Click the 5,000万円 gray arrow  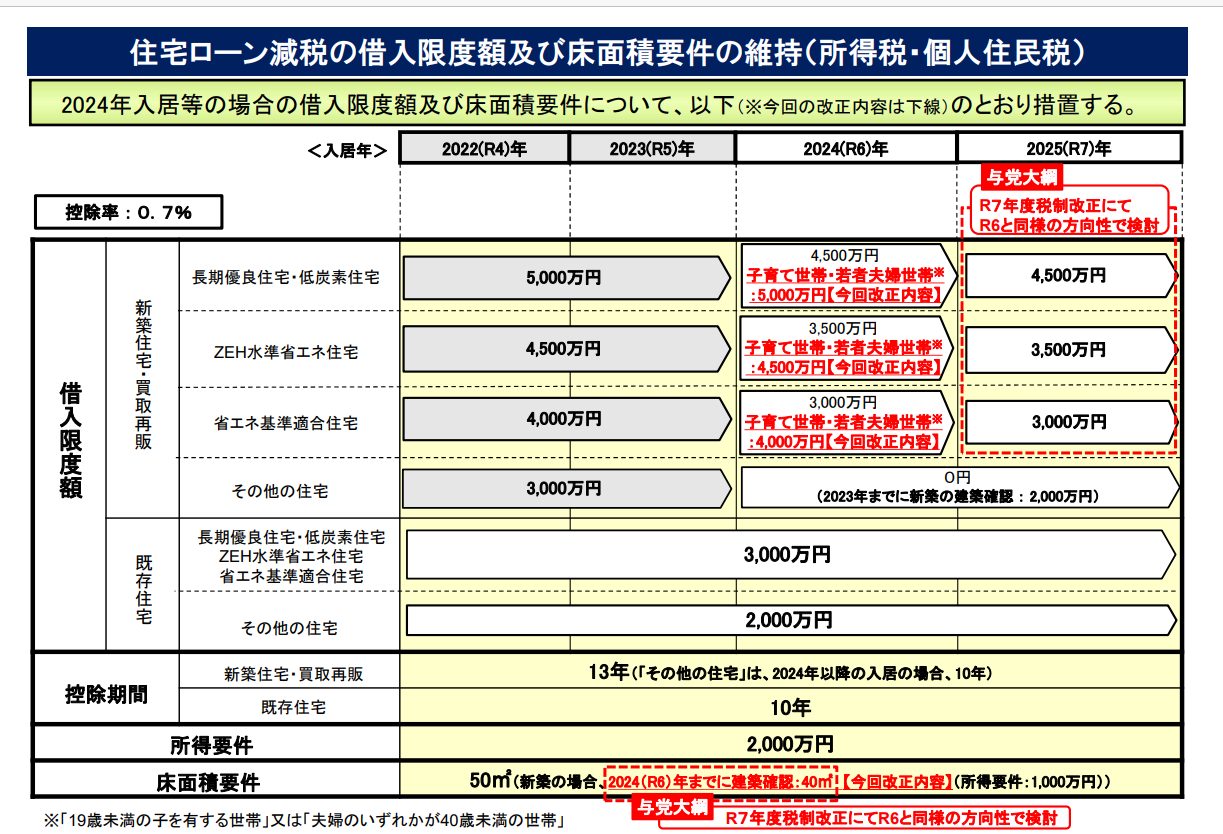point(565,278)
